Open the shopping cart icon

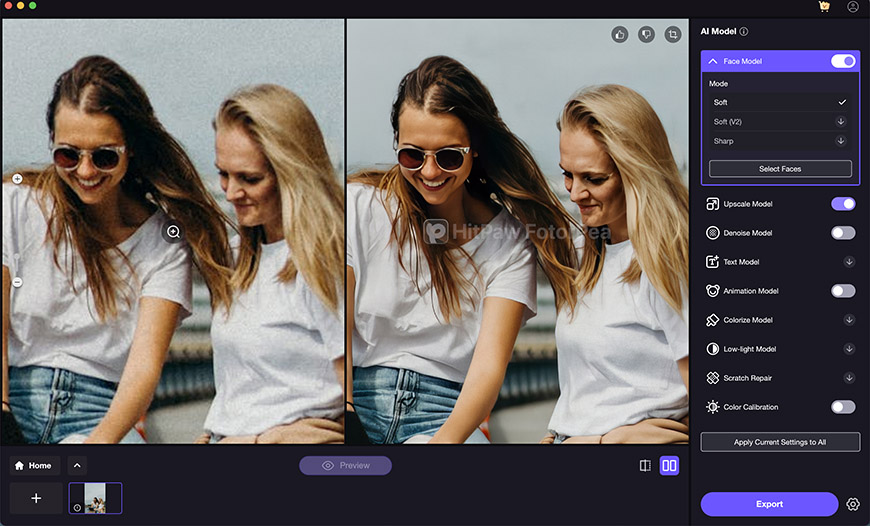point(824,7)
